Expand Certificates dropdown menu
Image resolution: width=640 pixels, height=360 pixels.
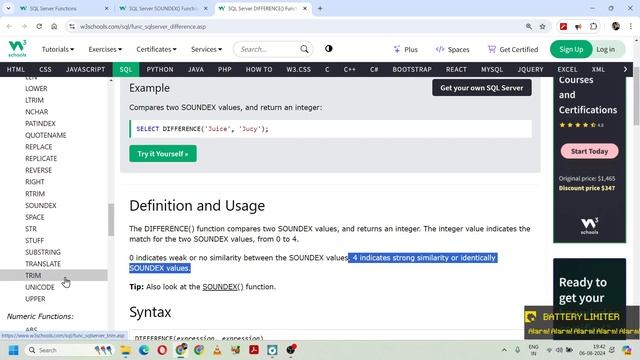(x=156, y=49)
